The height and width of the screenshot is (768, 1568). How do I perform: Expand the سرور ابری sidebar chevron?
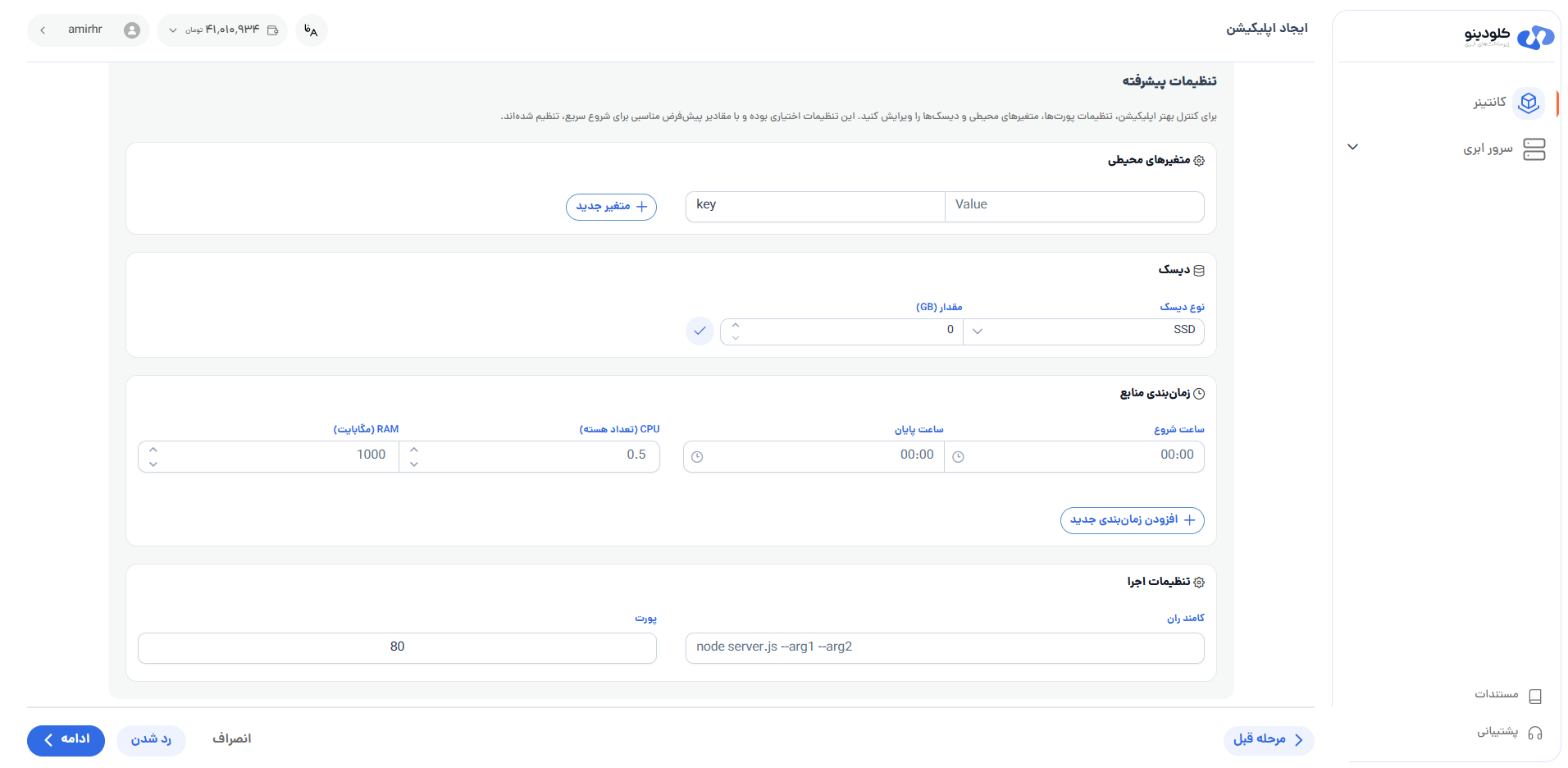click(x=1353, y=147)
